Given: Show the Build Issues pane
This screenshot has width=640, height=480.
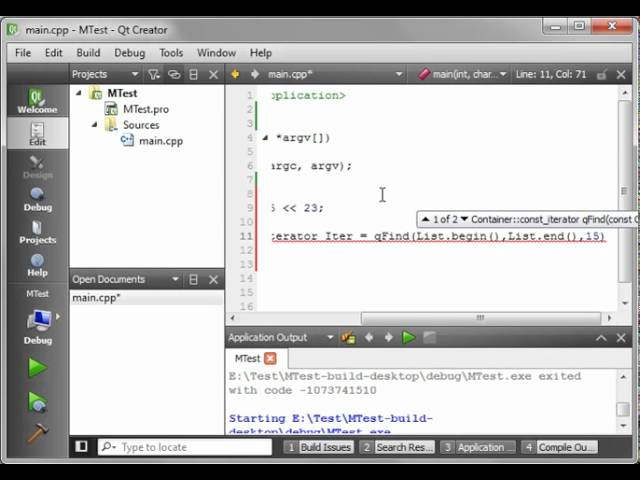Looking at the screenshot, I should [x=319, y=447].
